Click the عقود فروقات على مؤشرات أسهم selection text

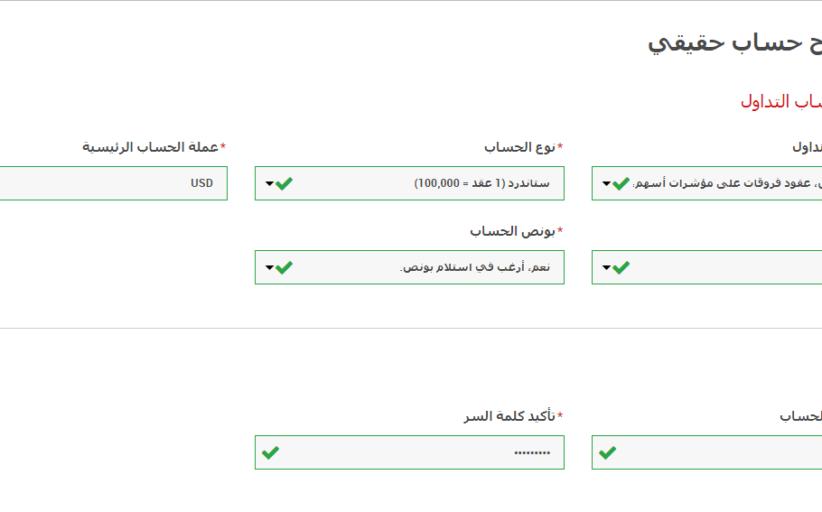point(729,183)
